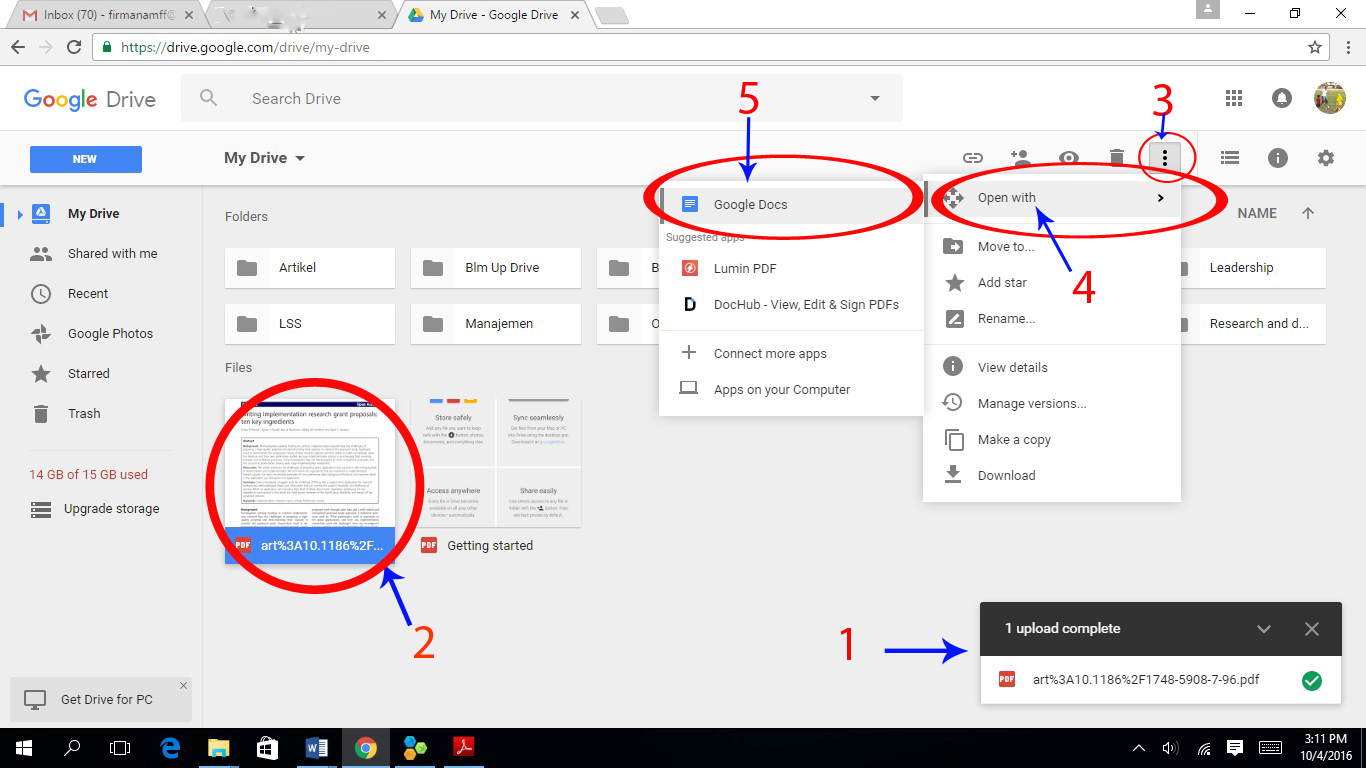This screenshot has height=768, width=1366.
Task: Click the preview eye icon
Action: click(1069, 158)
